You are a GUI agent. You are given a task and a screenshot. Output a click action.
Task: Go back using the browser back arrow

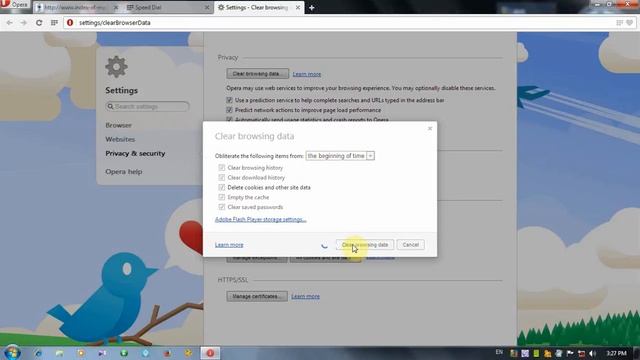pos(9,23)
